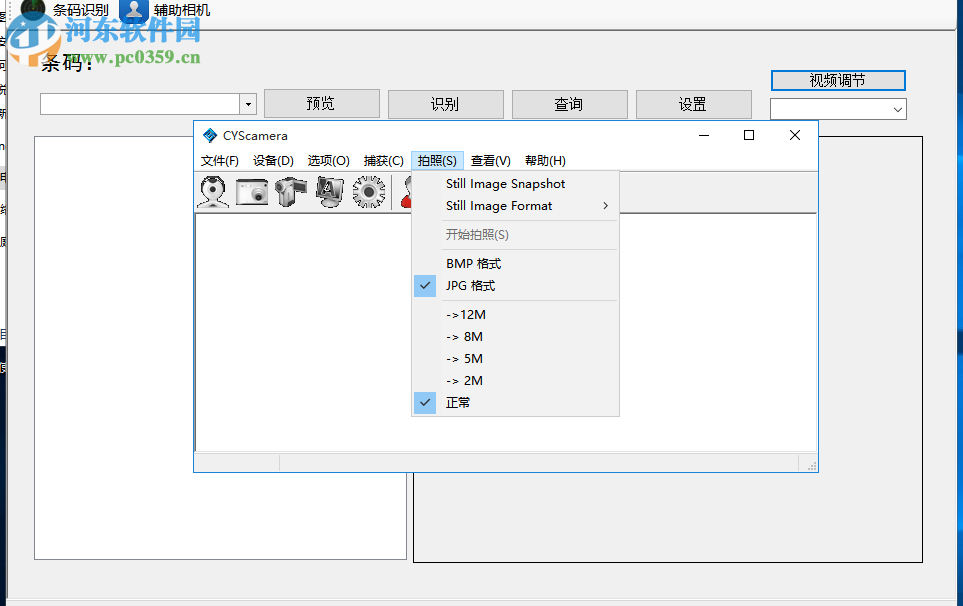This screenshot has width=963, height=606.
Task: Click the video camcorder icon in CYScamera toolbar
Action: tap(291, 192)
